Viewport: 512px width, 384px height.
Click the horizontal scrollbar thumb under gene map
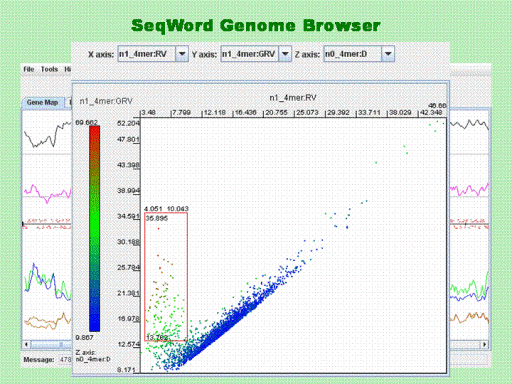point(52,344)
